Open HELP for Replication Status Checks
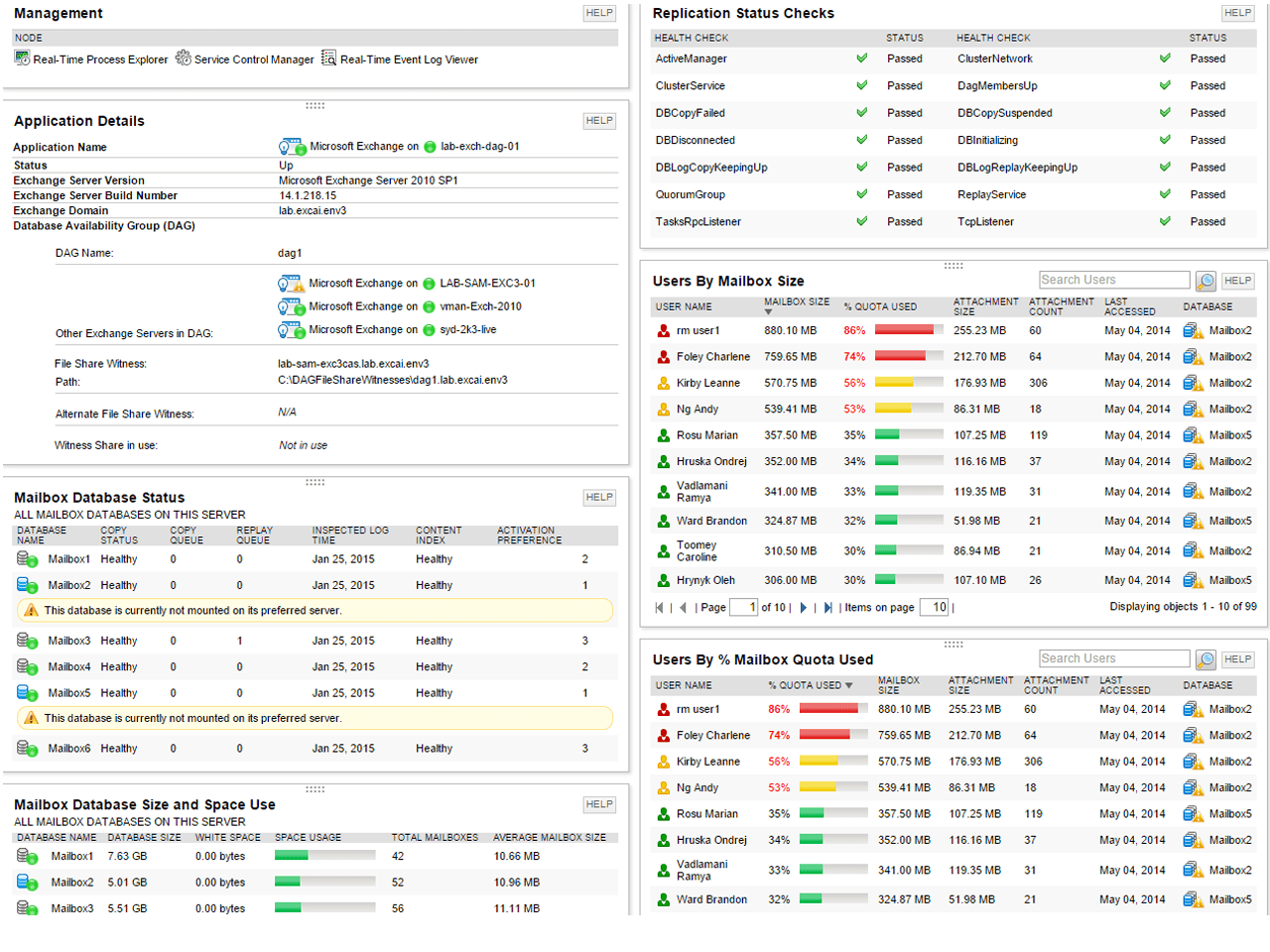Viewport: 1270px width, 952px height. (x=1238, y=13)
